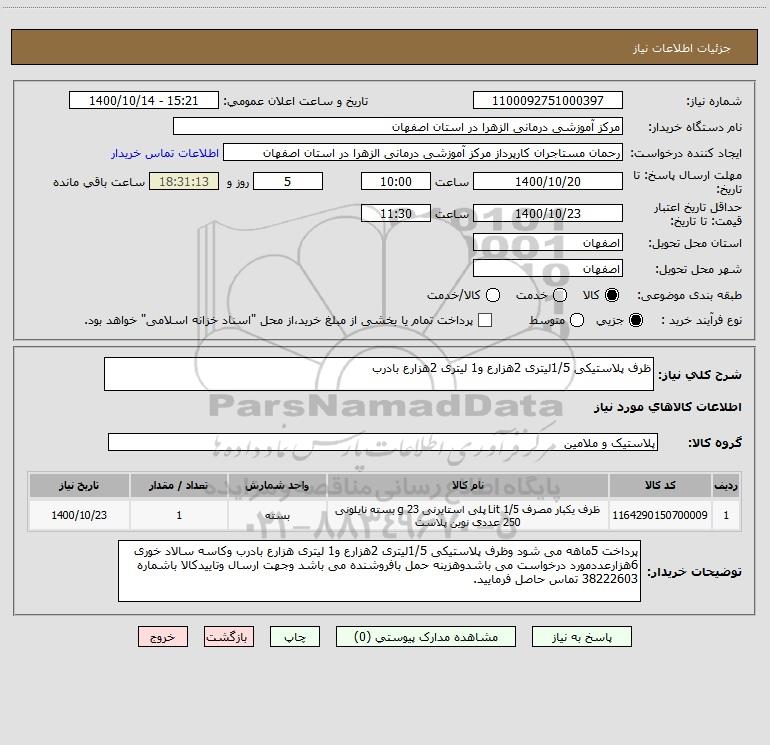Toggle the Islamic treasury bonds payment checkbox
This screenshot has width=770, height=745.
click(x=485, y=320)
